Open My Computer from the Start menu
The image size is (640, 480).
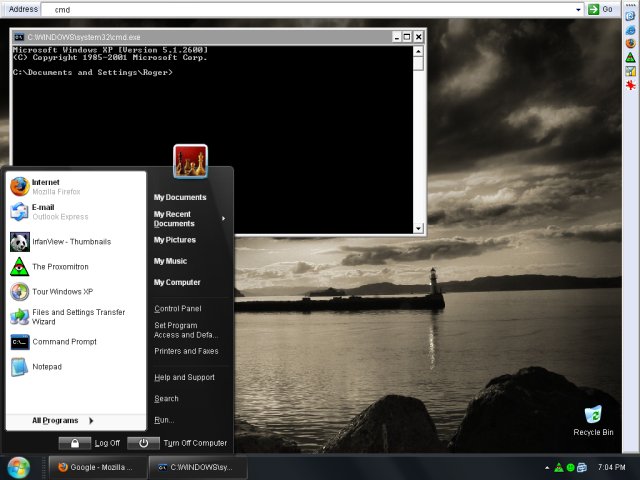pos(177,282)
